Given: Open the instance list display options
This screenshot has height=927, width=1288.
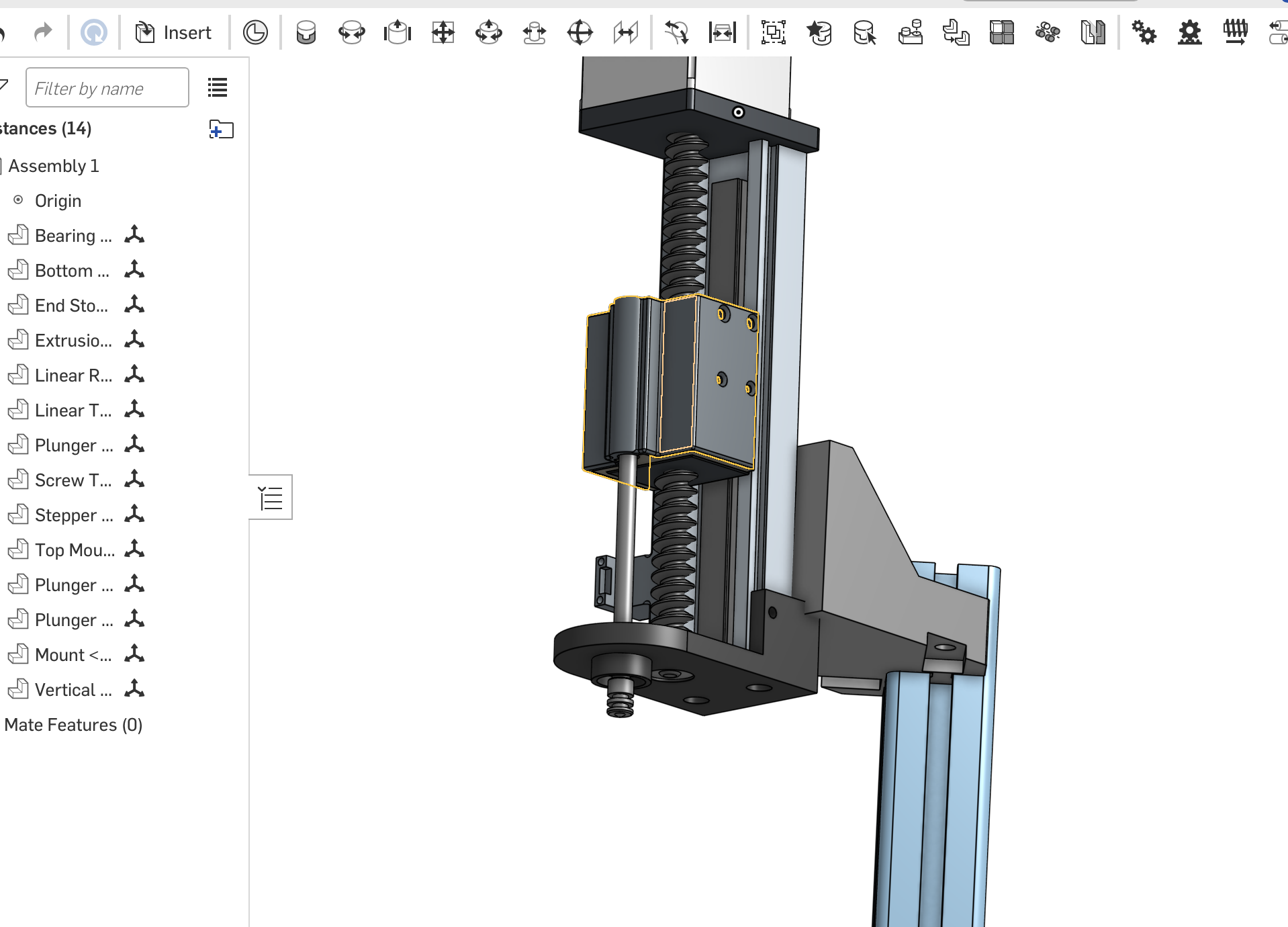Looking at the screenshot, I should point(218,87).
